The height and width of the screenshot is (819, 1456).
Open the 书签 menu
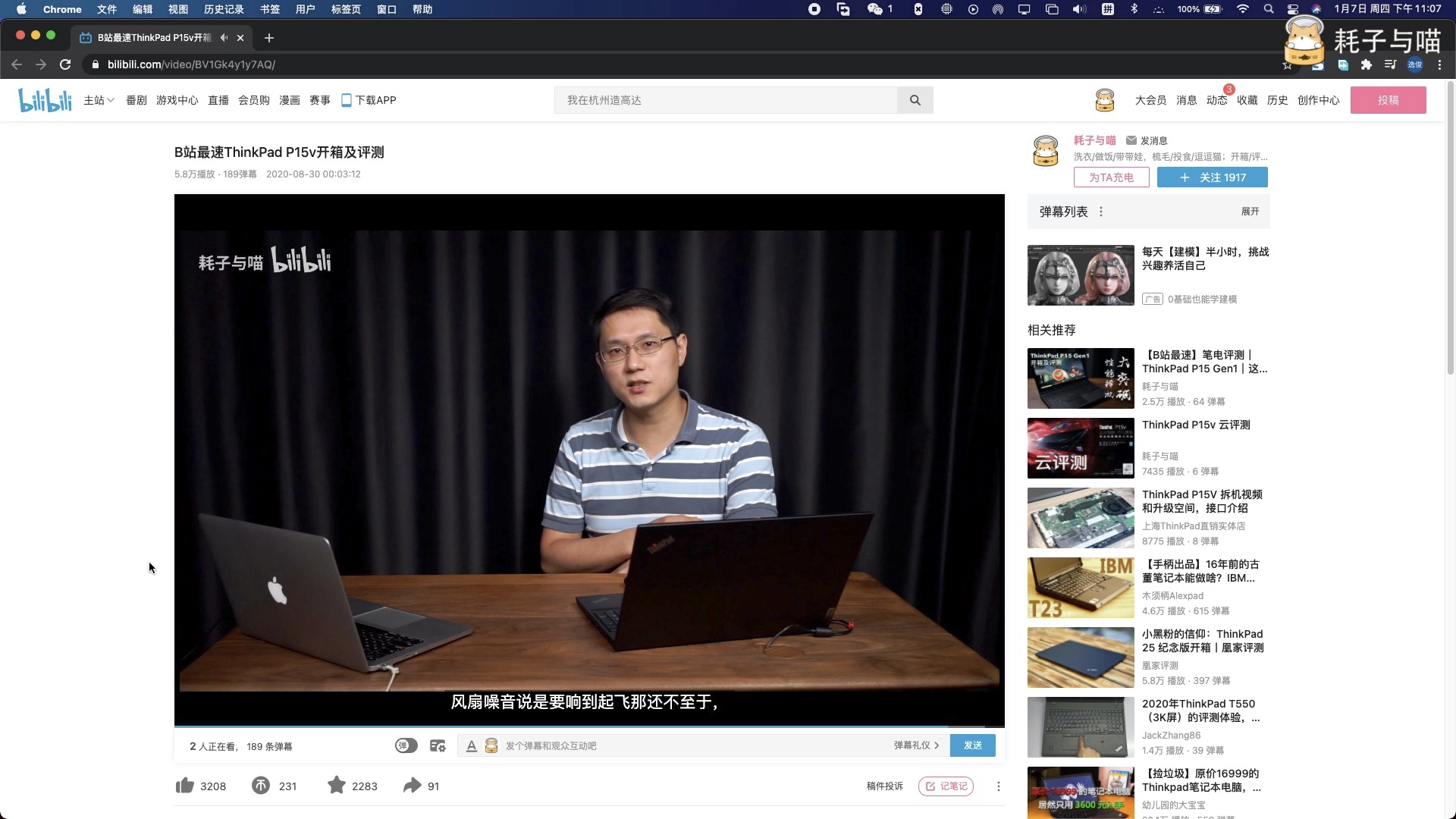[x=270, y=9]
